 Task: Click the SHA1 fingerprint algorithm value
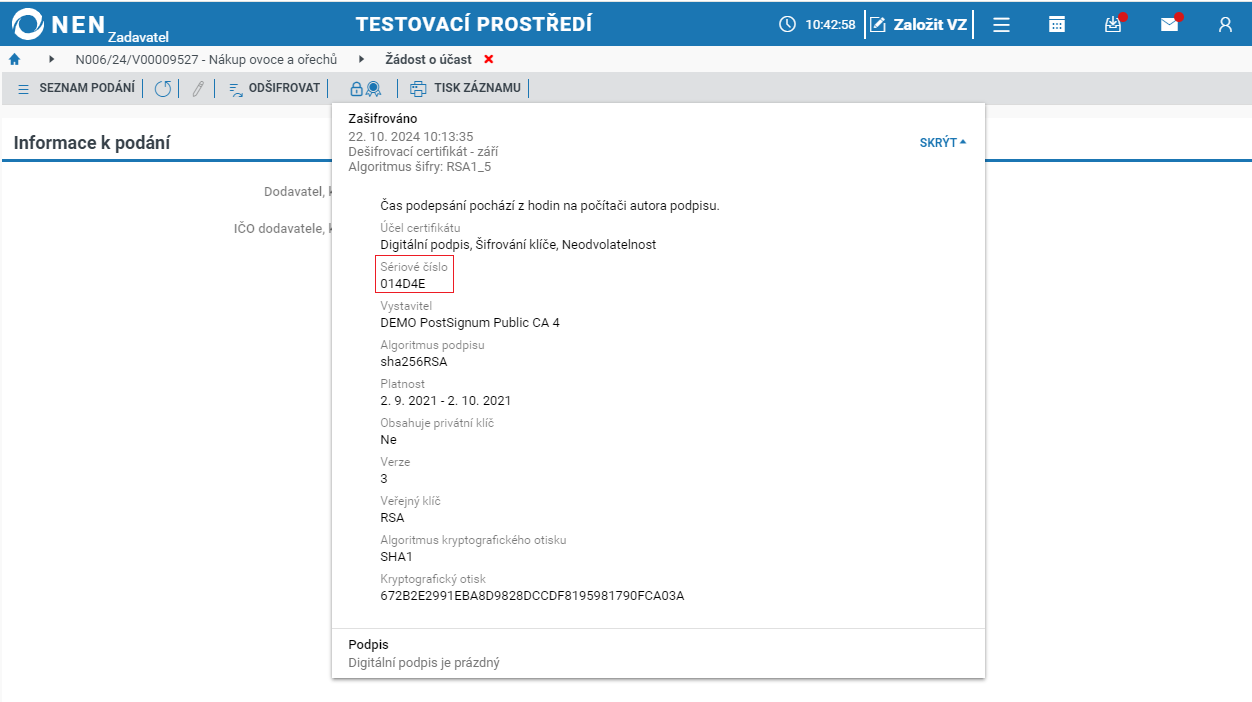pos(396,557)
